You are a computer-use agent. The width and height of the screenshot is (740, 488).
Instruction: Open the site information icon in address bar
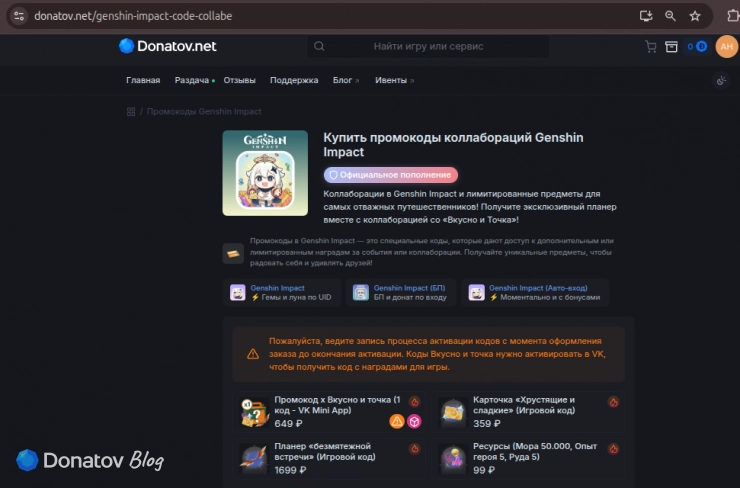[19, 16]
